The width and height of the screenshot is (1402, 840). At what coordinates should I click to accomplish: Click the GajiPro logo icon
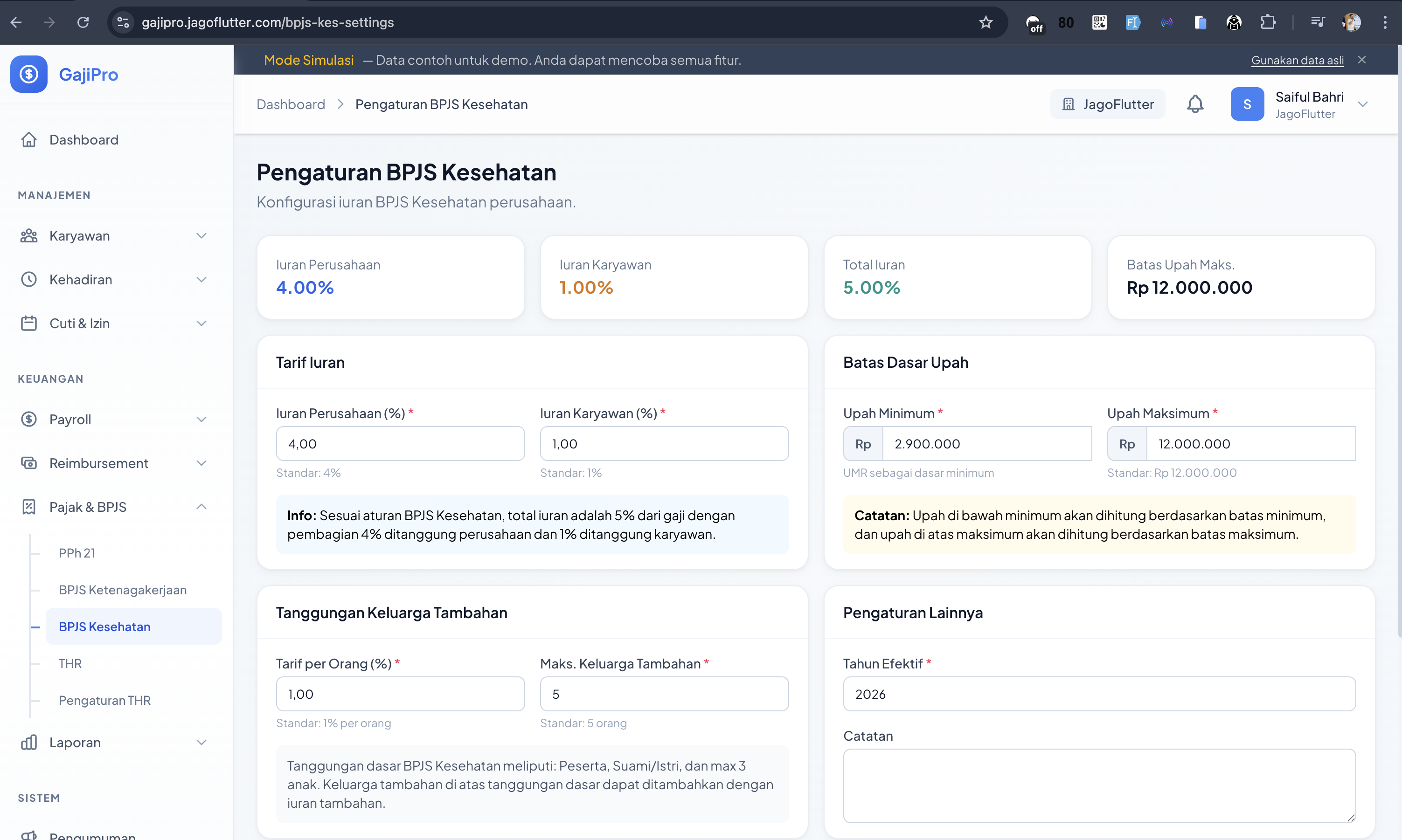pyautogui.click(x=29, y=74)
